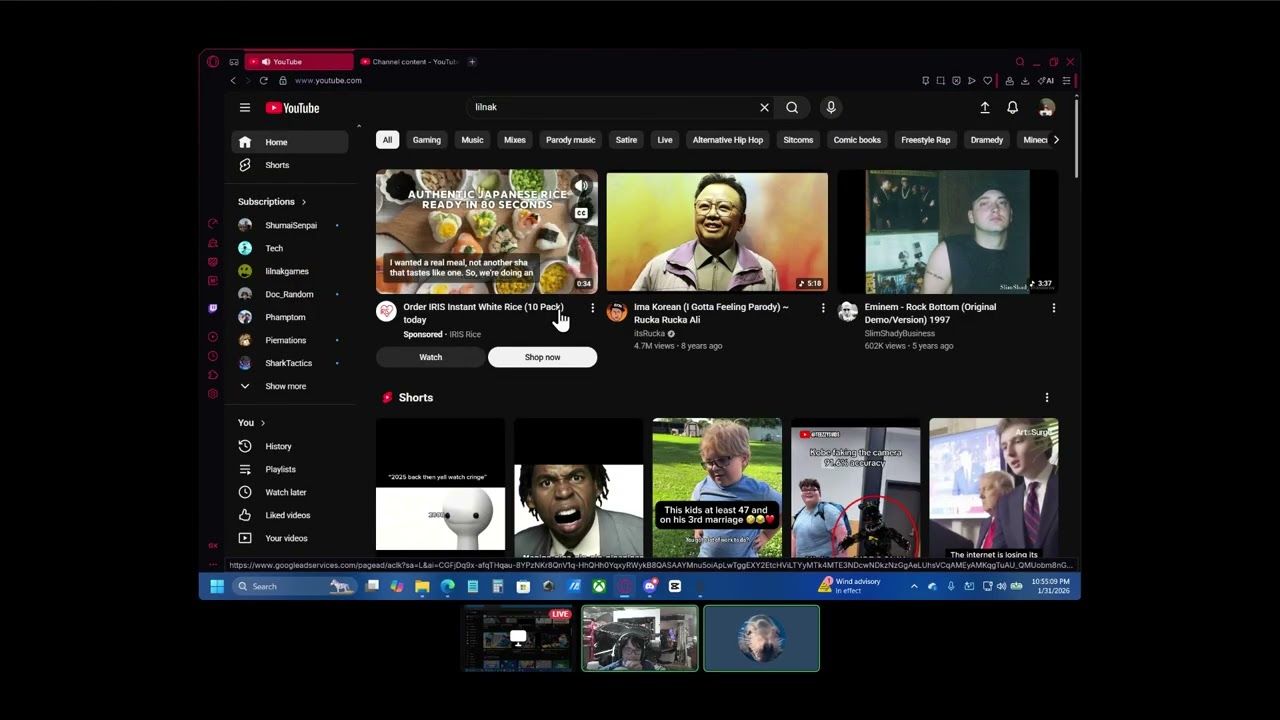The height and width of the screenshot is (720, 1280).
Task: Open SharkTactics subscription channel
Action: pos(291,363)
